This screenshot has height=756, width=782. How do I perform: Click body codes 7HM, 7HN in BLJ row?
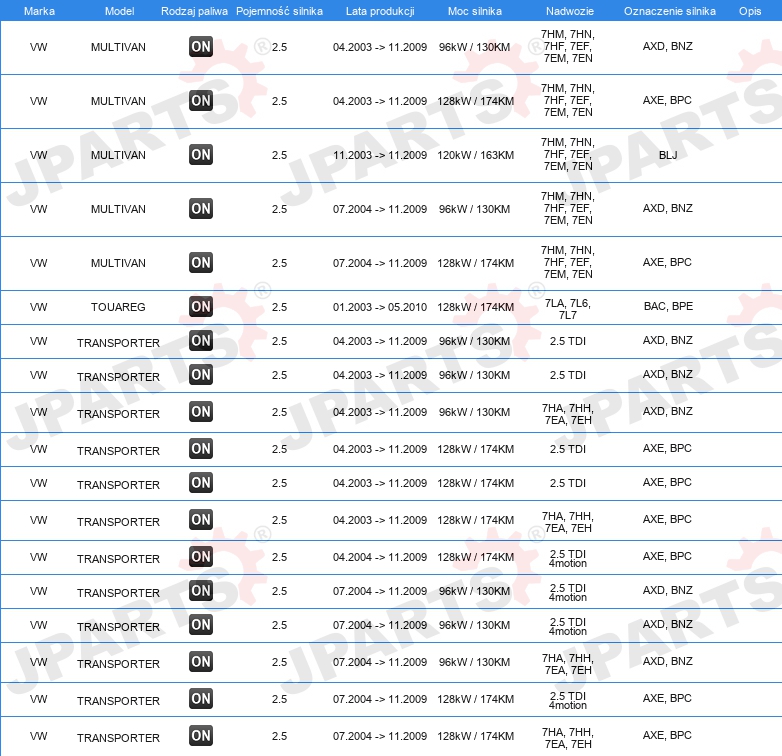pos(568,154)
